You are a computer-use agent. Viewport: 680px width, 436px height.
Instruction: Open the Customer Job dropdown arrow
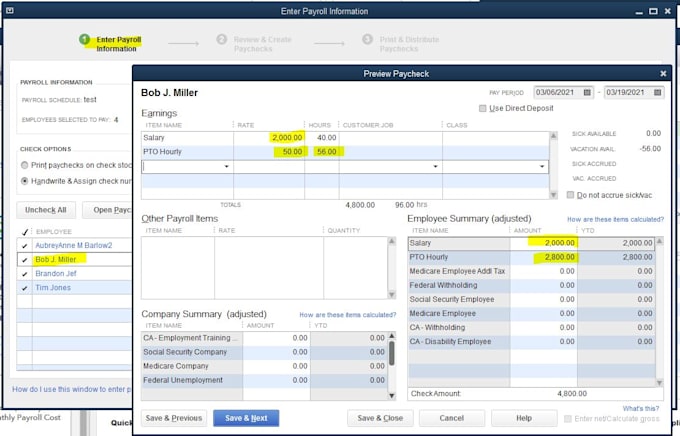[x=435, y=167]
